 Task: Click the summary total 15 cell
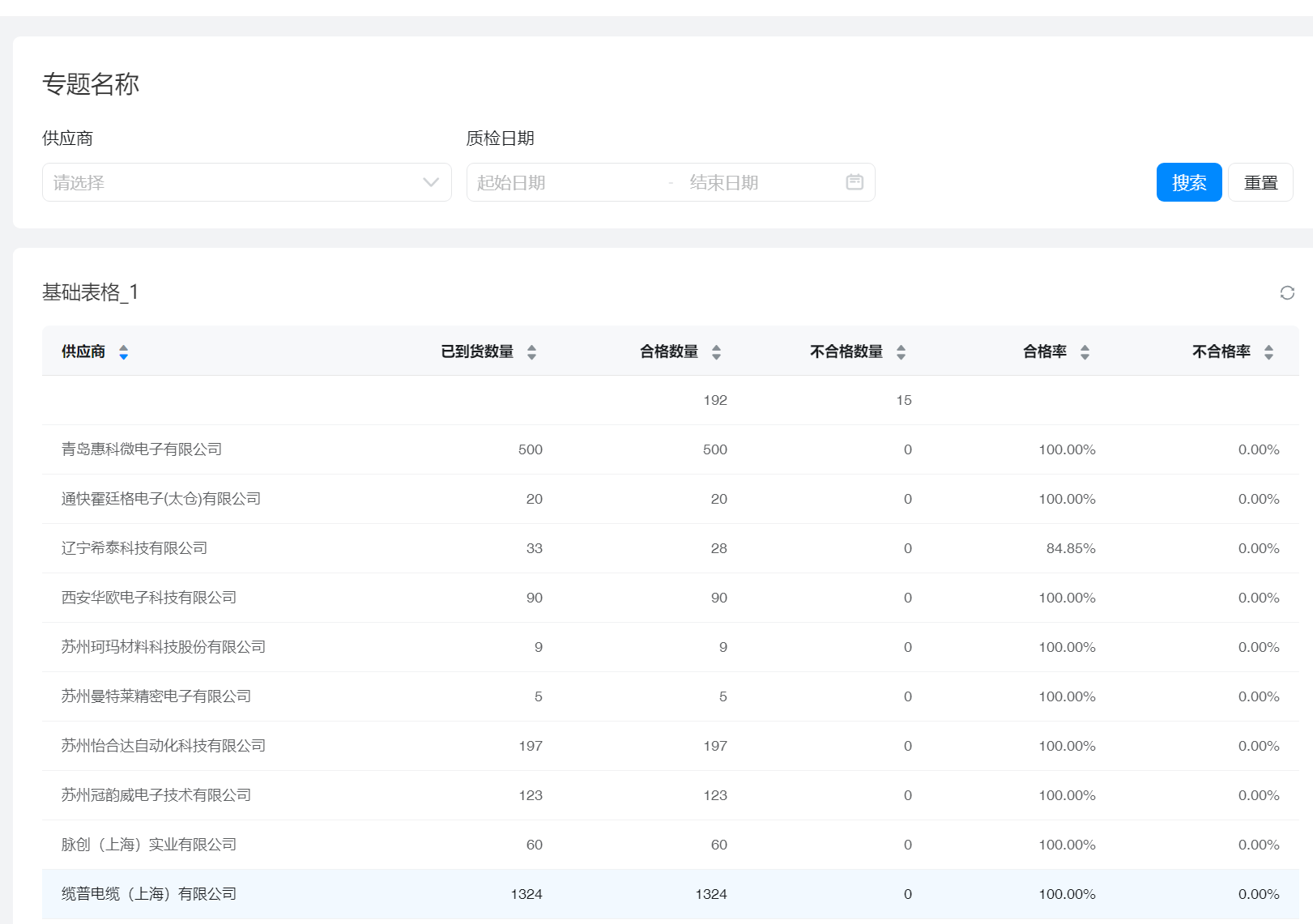click(x=904, y=400)
